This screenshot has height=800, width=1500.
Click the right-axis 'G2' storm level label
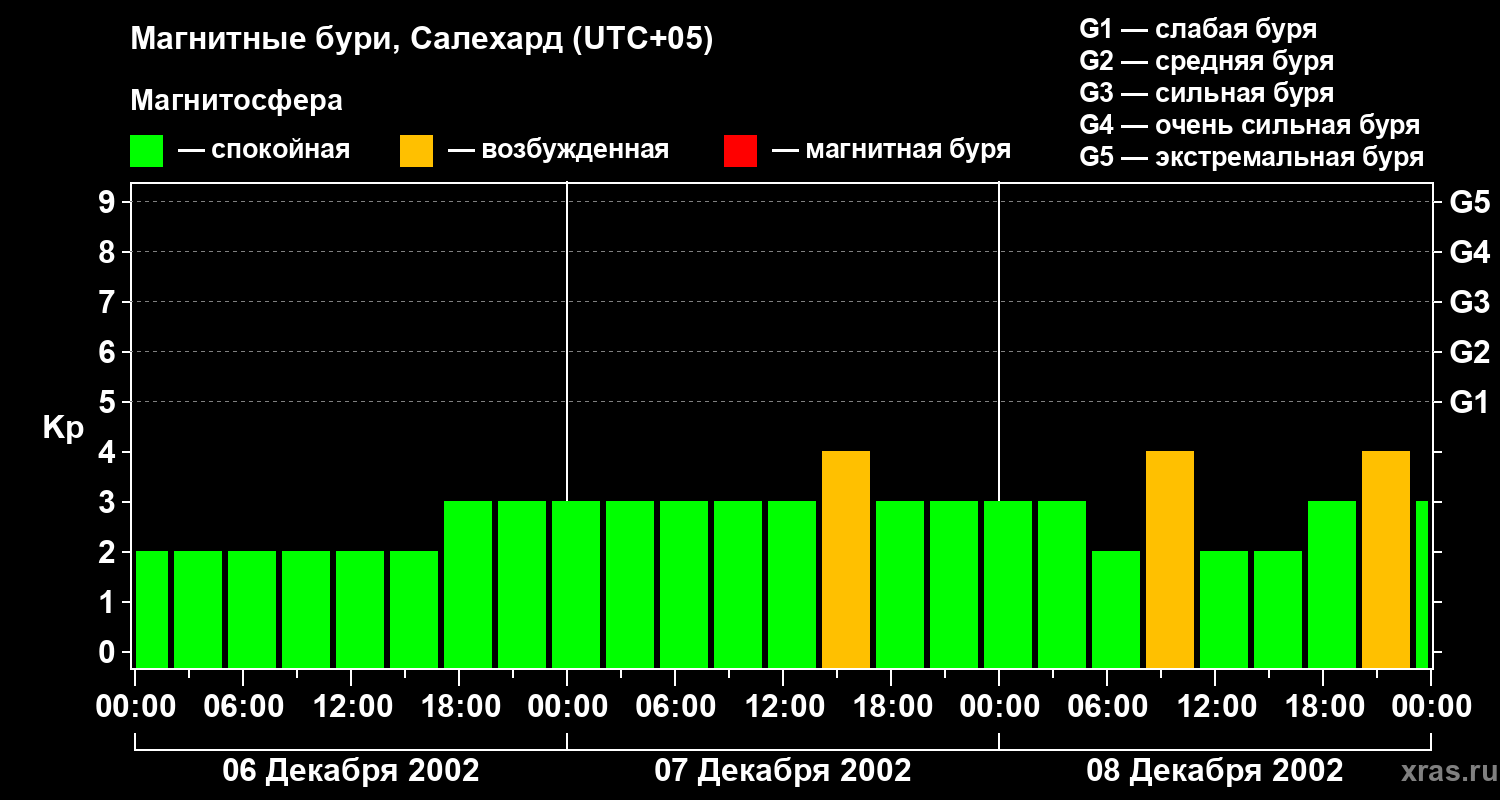tap(1469, 352)
